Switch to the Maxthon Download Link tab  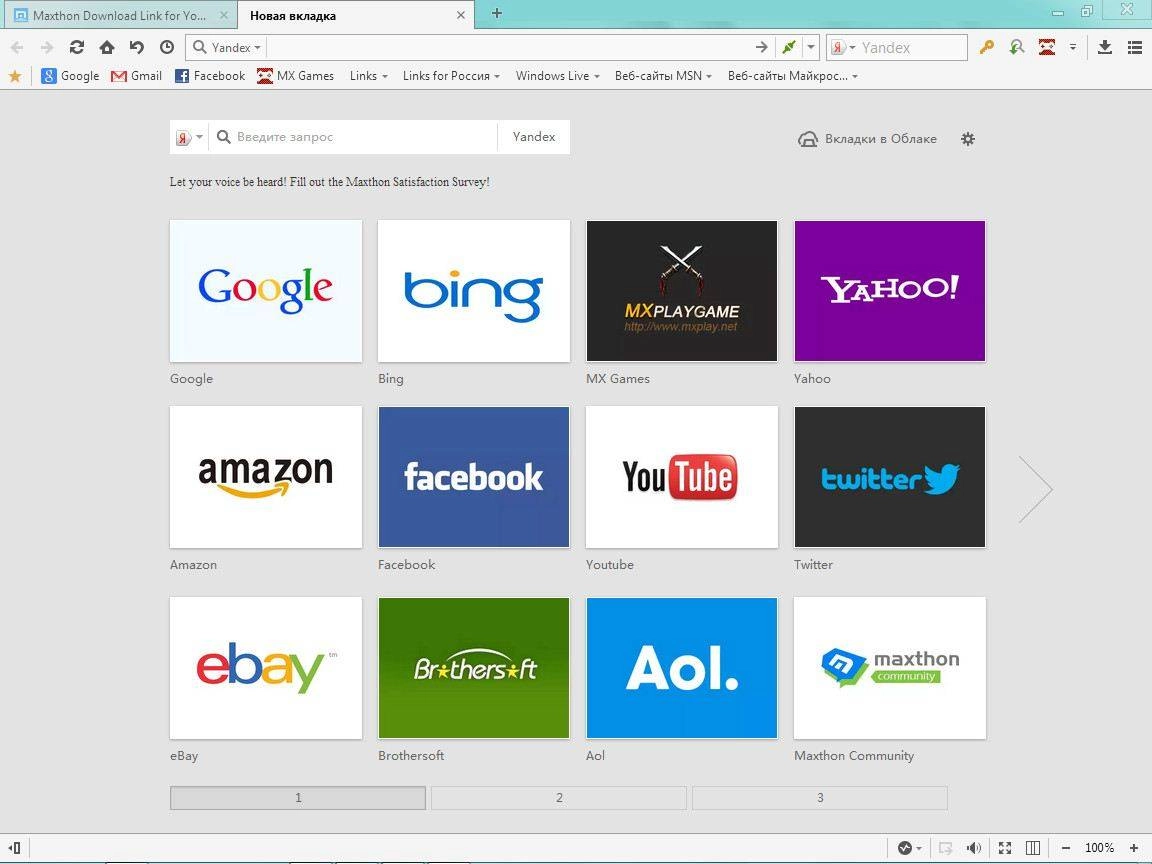tap(119, 15)
